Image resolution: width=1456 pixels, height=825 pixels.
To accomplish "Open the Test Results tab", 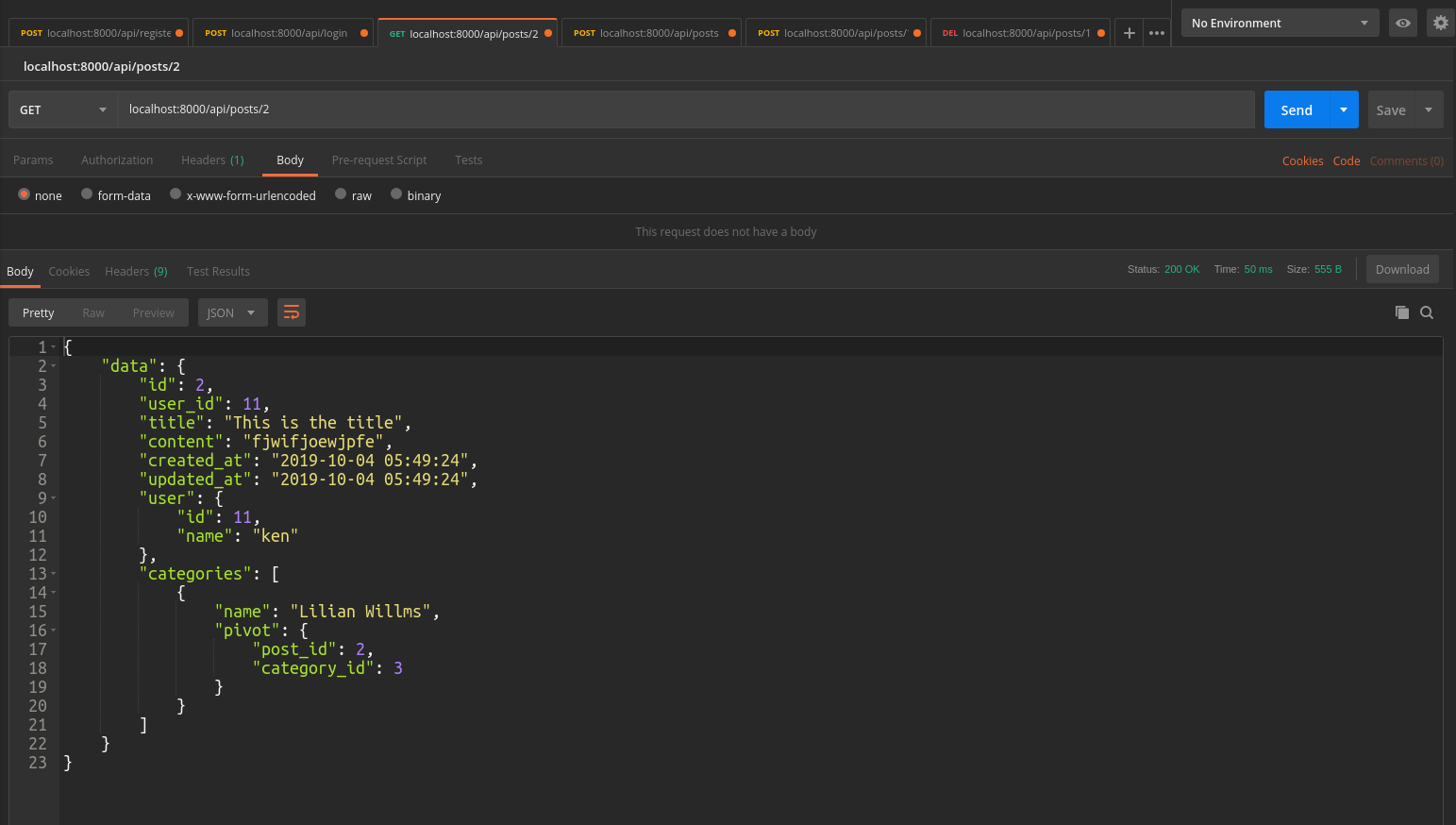I will point(218,272).
